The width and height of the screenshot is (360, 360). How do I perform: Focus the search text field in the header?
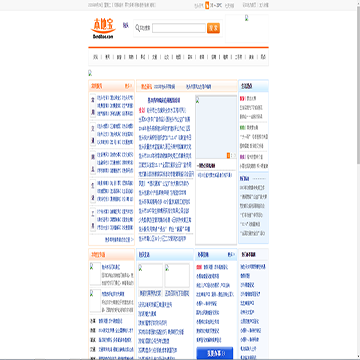(179, 28)
